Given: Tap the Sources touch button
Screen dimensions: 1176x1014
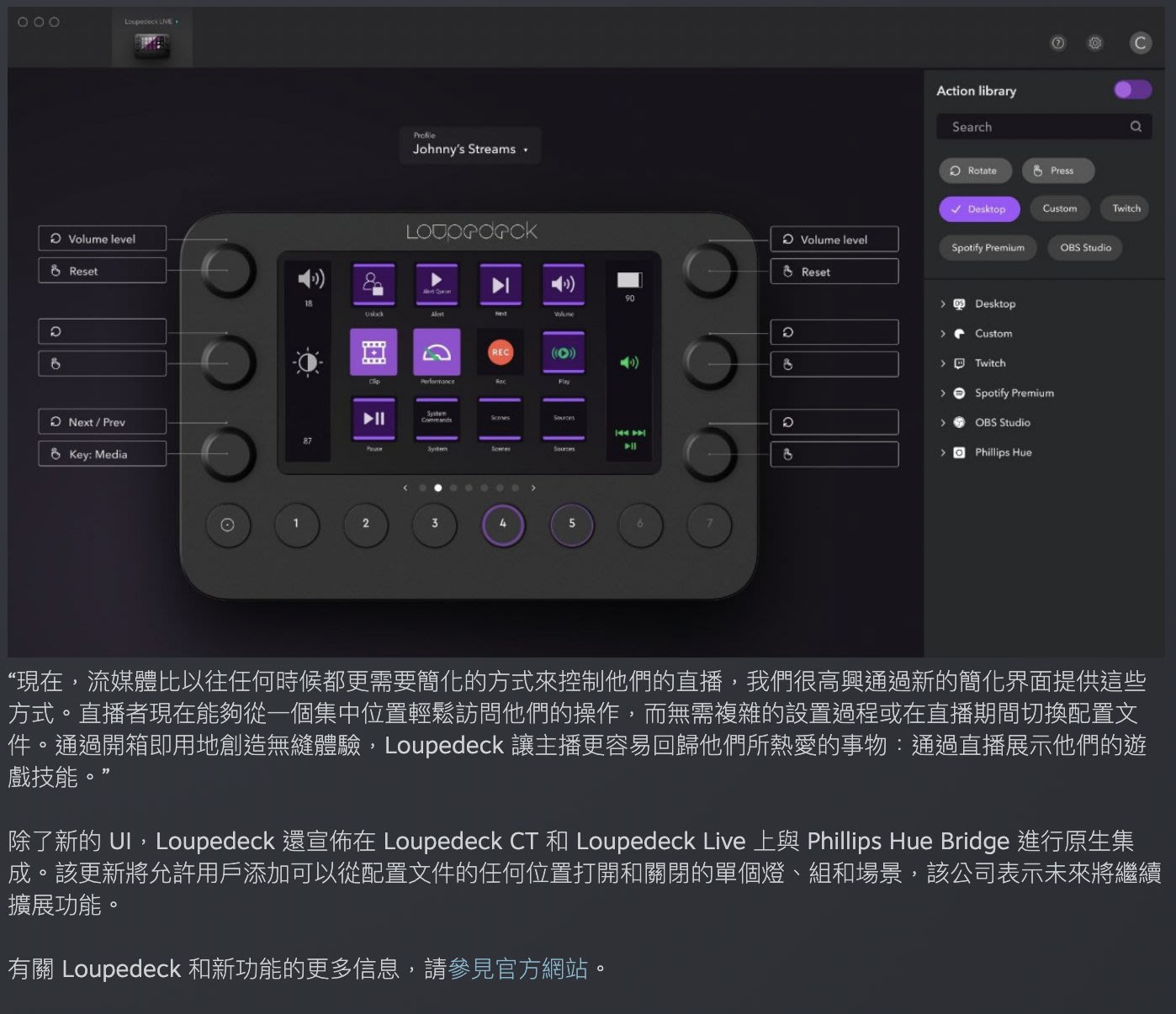Looking at the screenshot, I should (564, 419).
